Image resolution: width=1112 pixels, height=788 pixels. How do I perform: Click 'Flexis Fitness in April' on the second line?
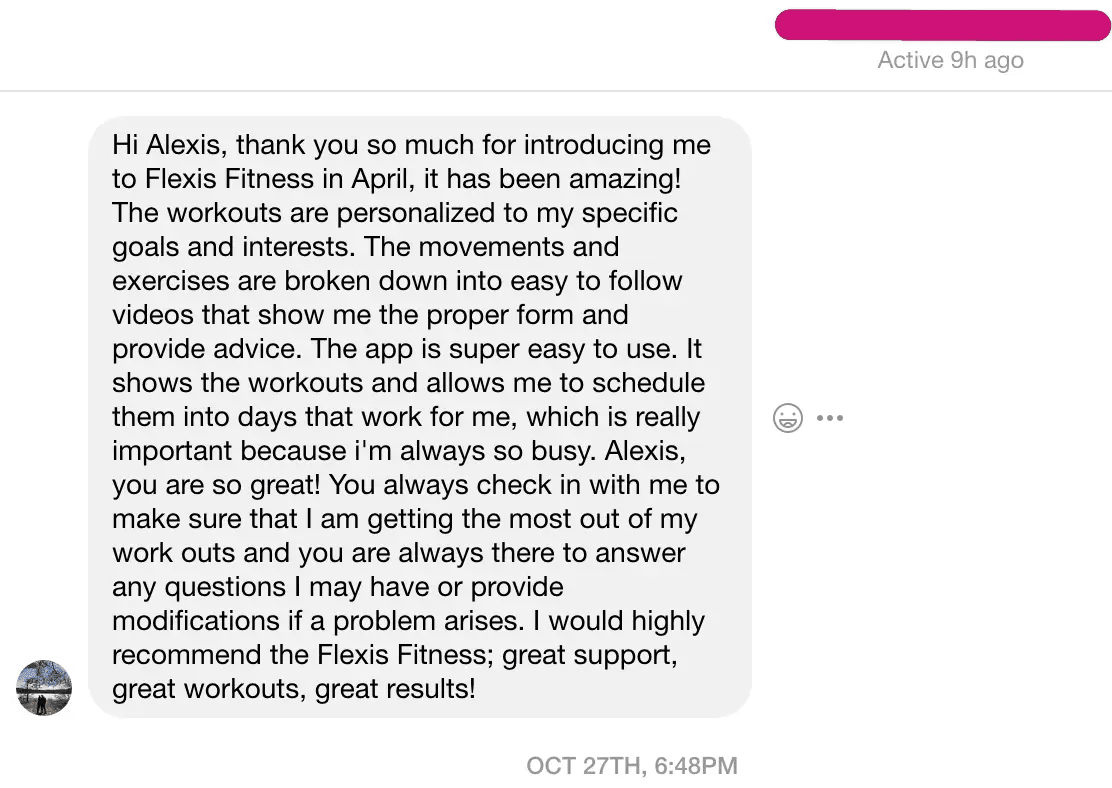(279, 179)
